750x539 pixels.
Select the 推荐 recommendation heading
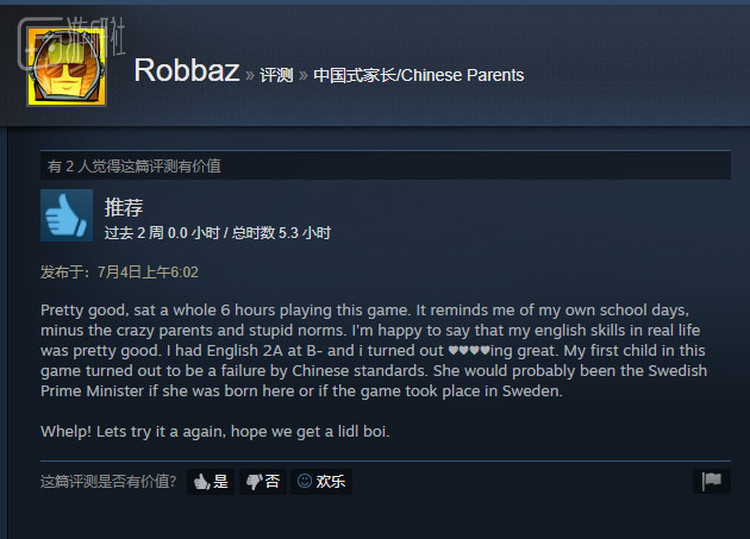124,208
